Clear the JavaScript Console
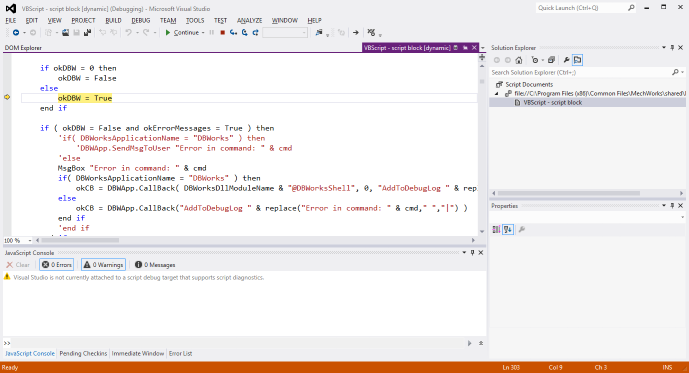 tap(18, 265)
